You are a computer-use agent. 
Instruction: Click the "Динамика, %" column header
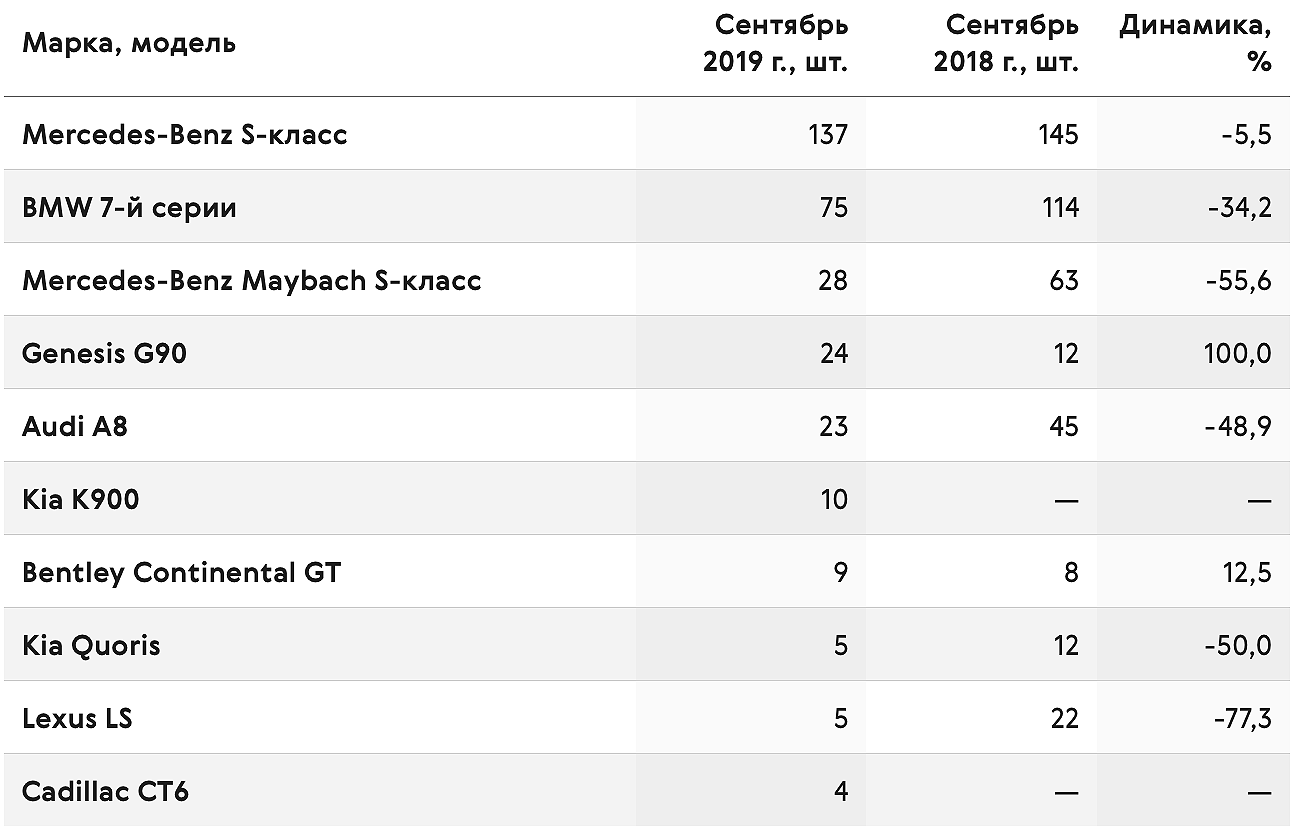(x=1195, y=43)
